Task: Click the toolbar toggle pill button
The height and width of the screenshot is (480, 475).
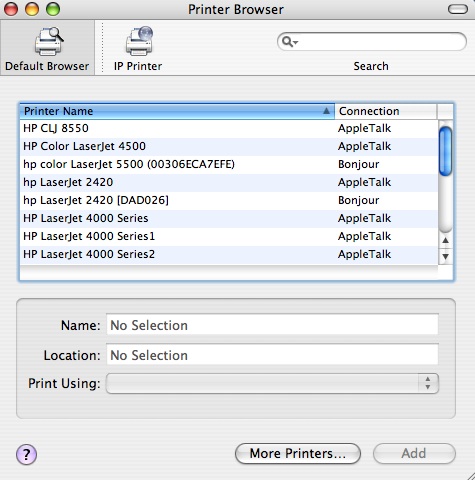Action: (458, 9)
